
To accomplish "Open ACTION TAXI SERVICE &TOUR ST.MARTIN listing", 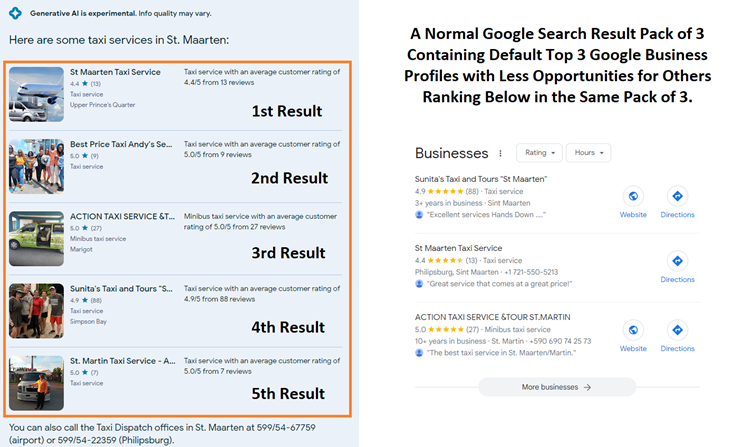I will pos(486,316).
